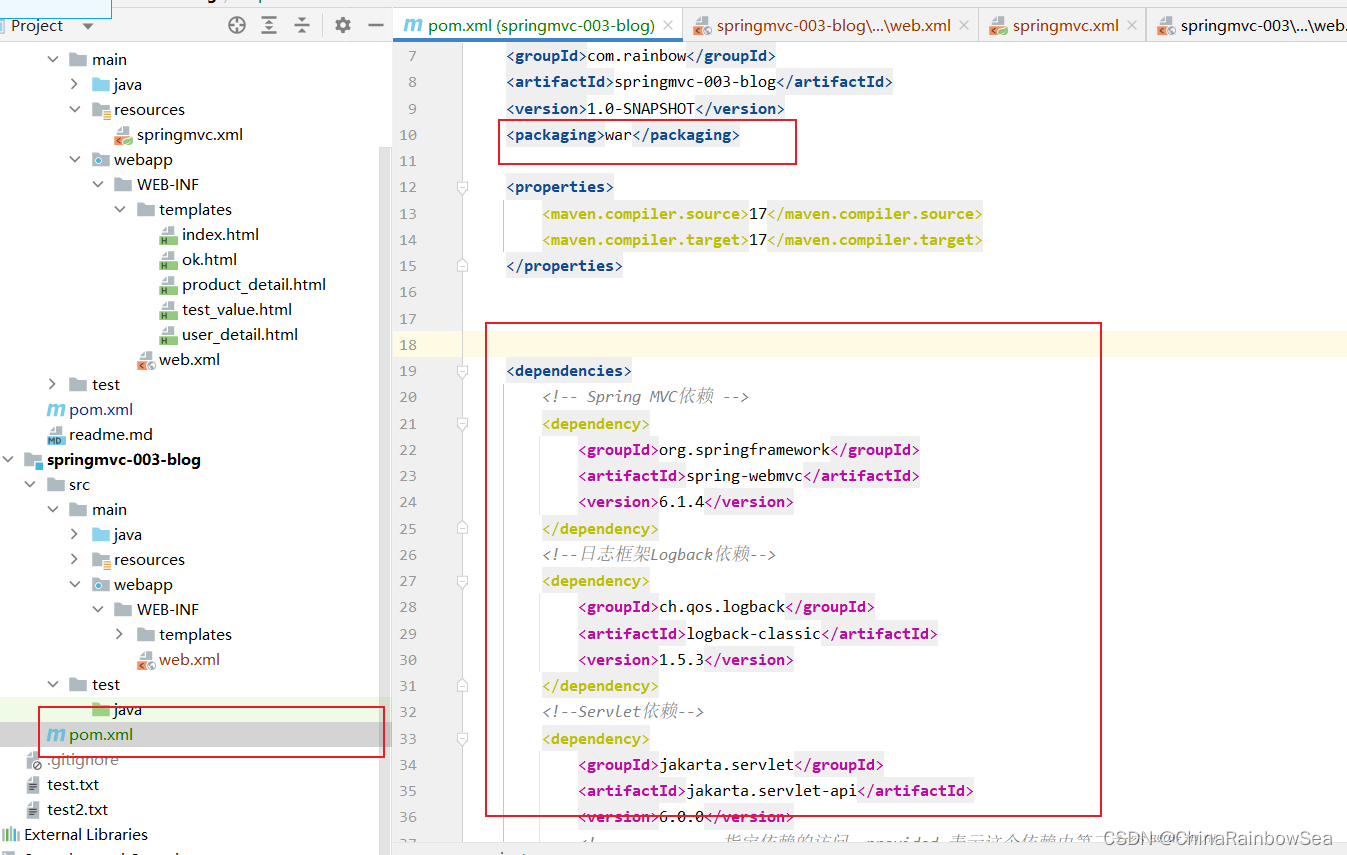Switch to springmvc-003-blog web.xml tab

(x=832, y=26)
